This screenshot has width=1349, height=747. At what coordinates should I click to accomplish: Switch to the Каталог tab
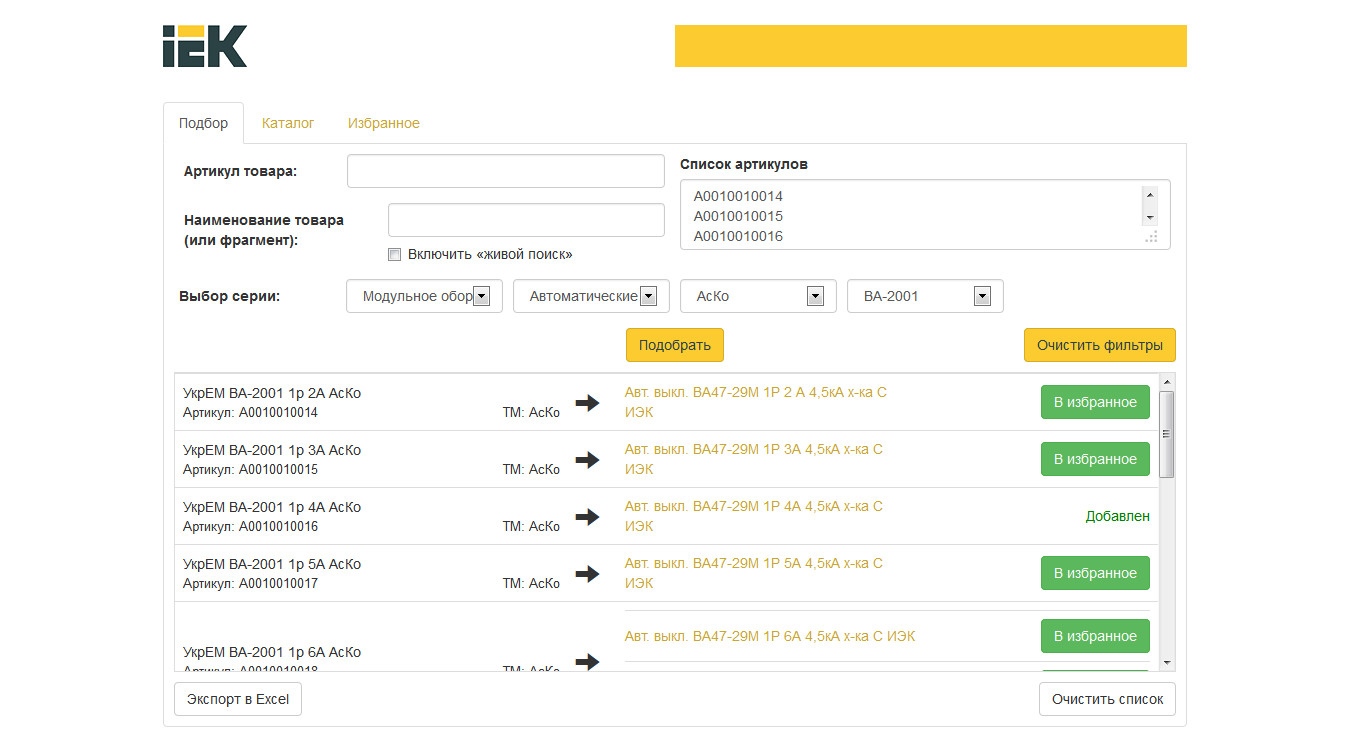click(x=288, y=123)
